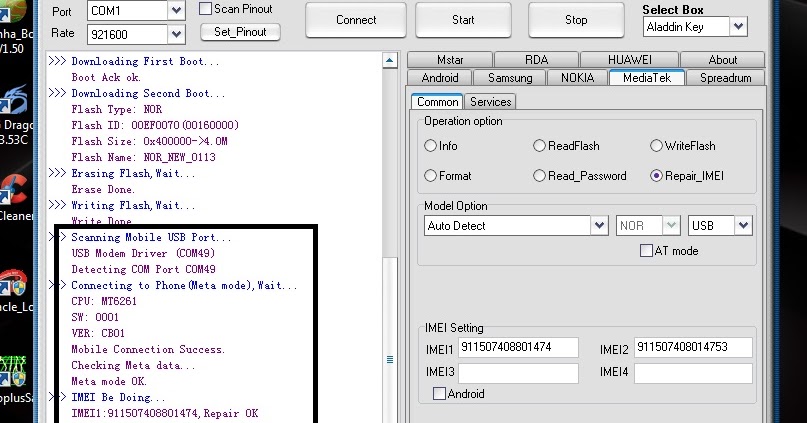The image size is (807, 423).
Task: Switch to the HUAWEI tab
Action: [629, 60]
